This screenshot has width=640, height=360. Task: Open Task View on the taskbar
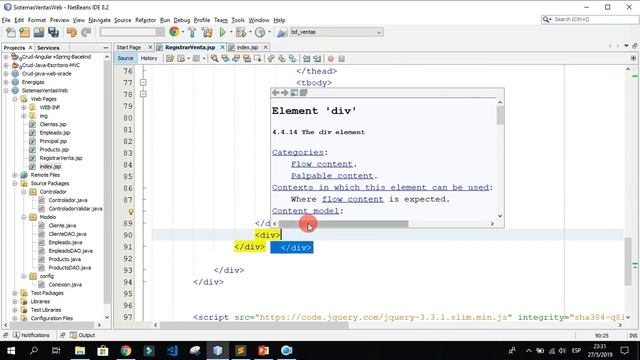pyautogui.click(x=56, y=351)
